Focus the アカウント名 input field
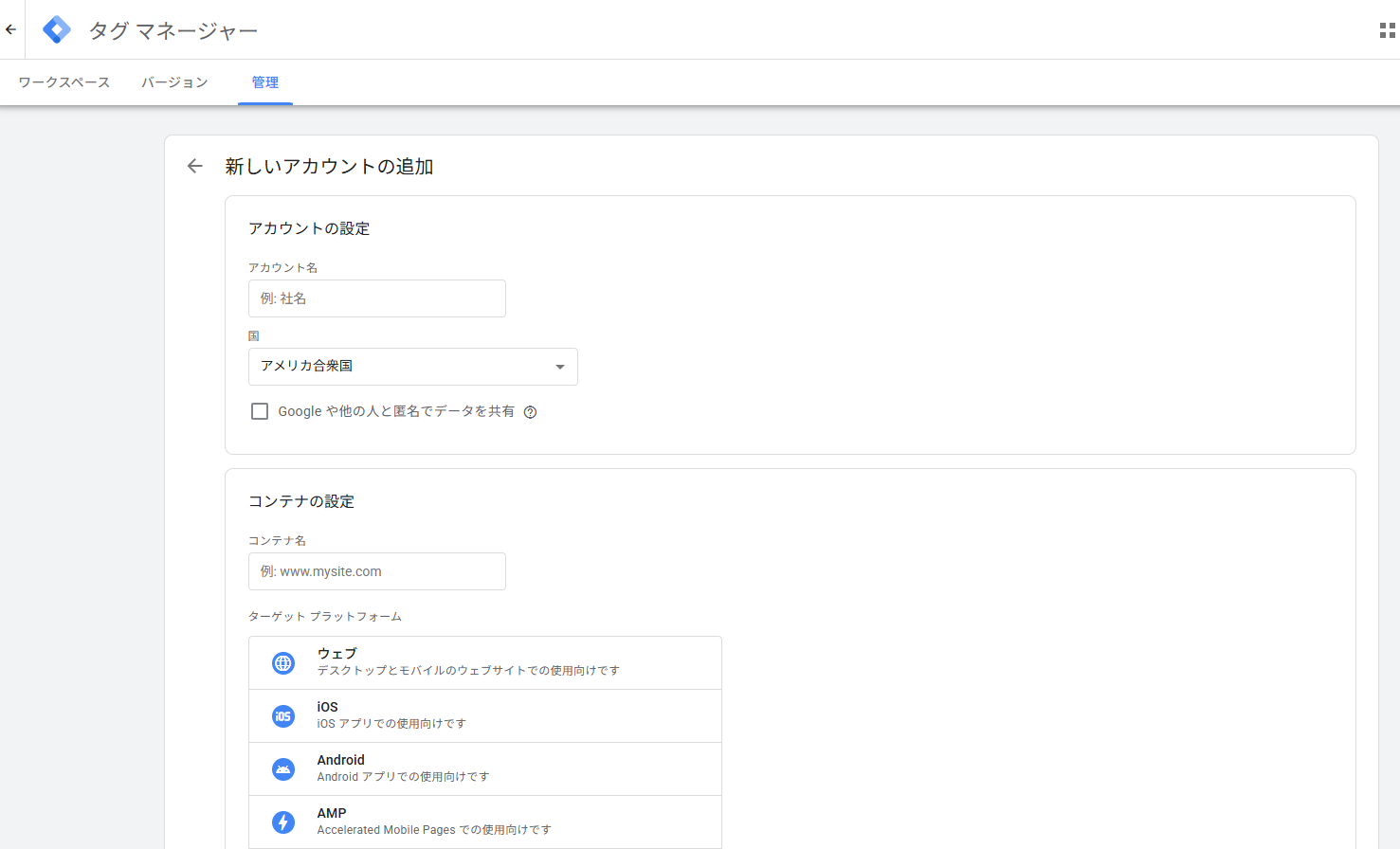Screen dimensions: 1400x849 click(x=377, y=298)
